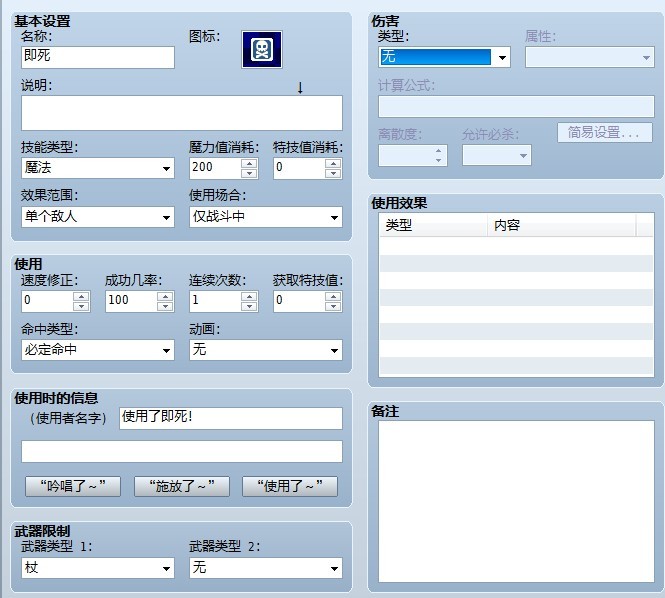The width and height of the screenshot is (665, 598).
Task: Open the 武器类型 1 dropdown showing 杖
Action: [98, 568]
